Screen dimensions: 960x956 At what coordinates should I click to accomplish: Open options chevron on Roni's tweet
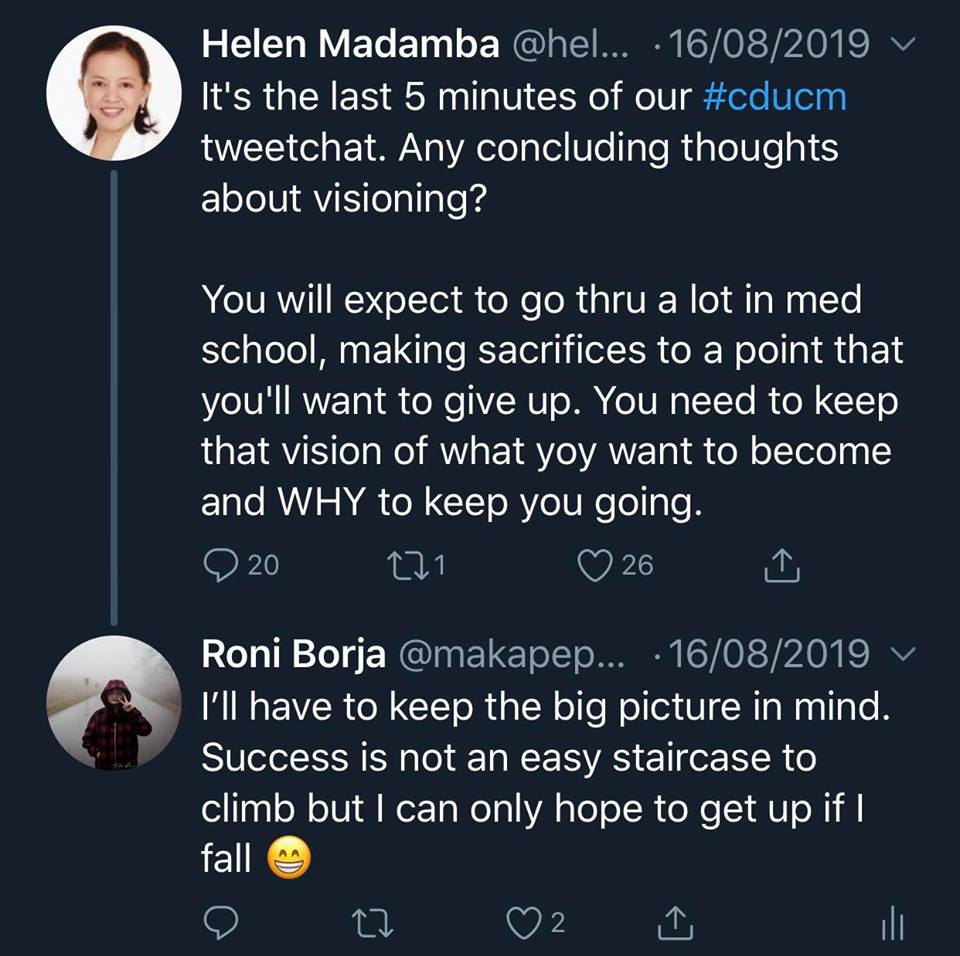[x=901, y=655]
